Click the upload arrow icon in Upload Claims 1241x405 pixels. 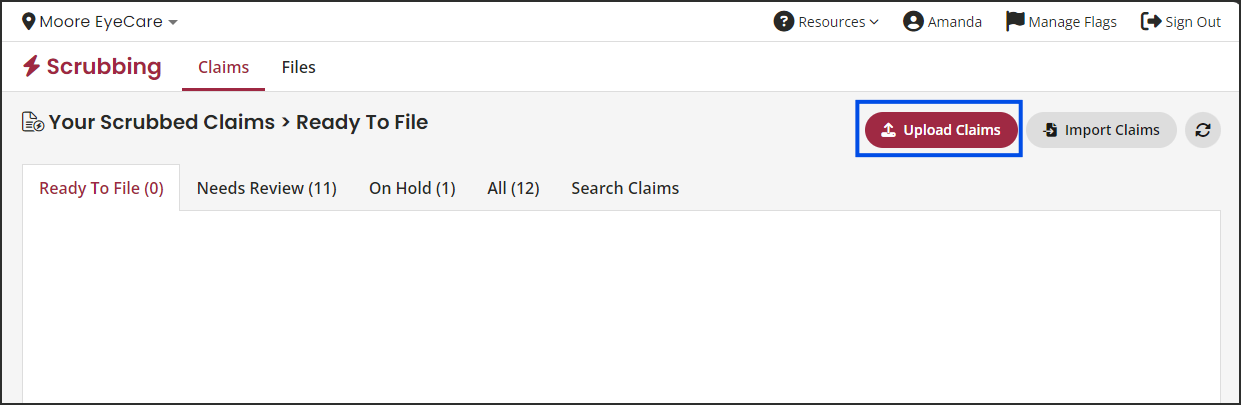point(888,130)
